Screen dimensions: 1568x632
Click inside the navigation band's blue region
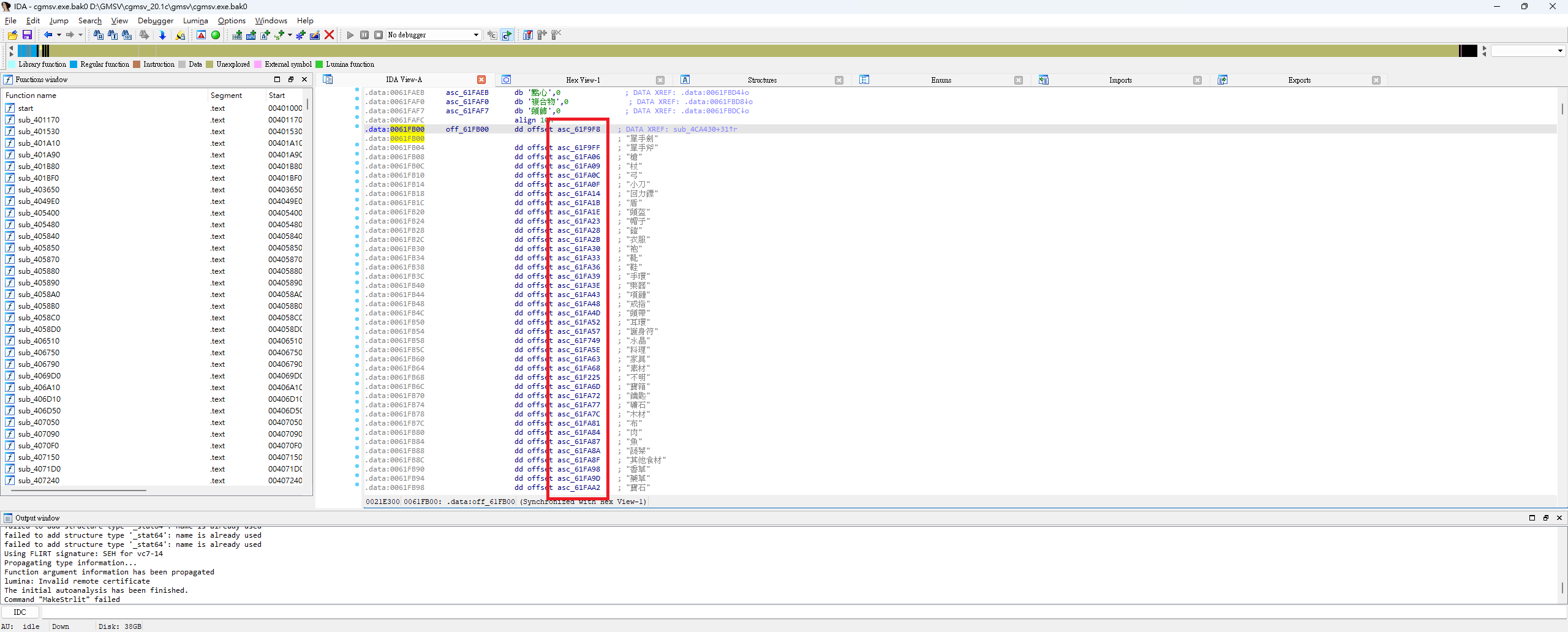pos(27,51)
